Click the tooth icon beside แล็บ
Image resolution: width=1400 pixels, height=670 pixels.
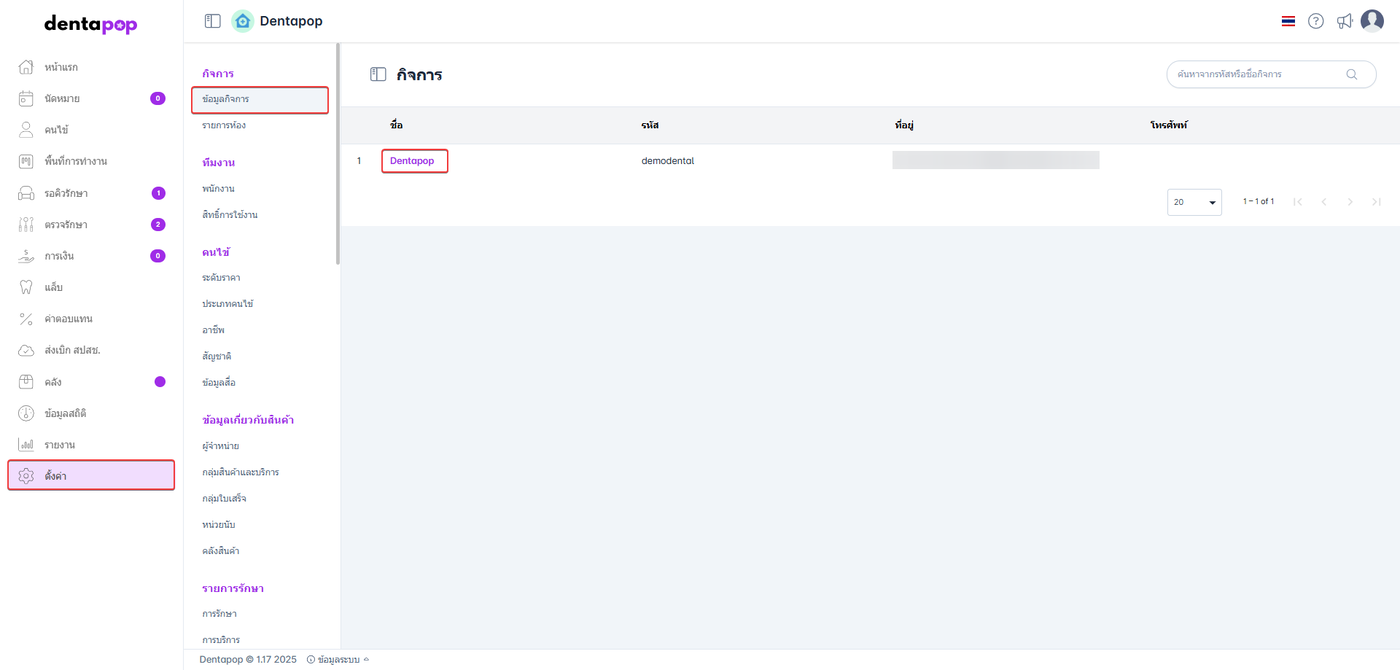click(x=27, y=287)
